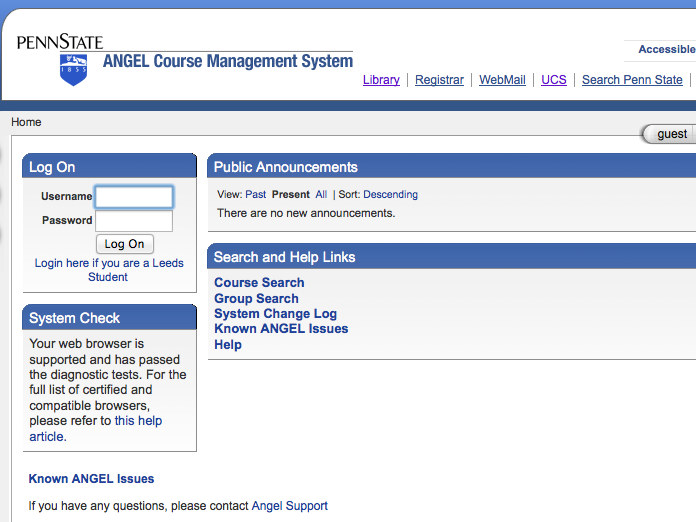
Task: Open the Help link
Action: pos(228,344)
